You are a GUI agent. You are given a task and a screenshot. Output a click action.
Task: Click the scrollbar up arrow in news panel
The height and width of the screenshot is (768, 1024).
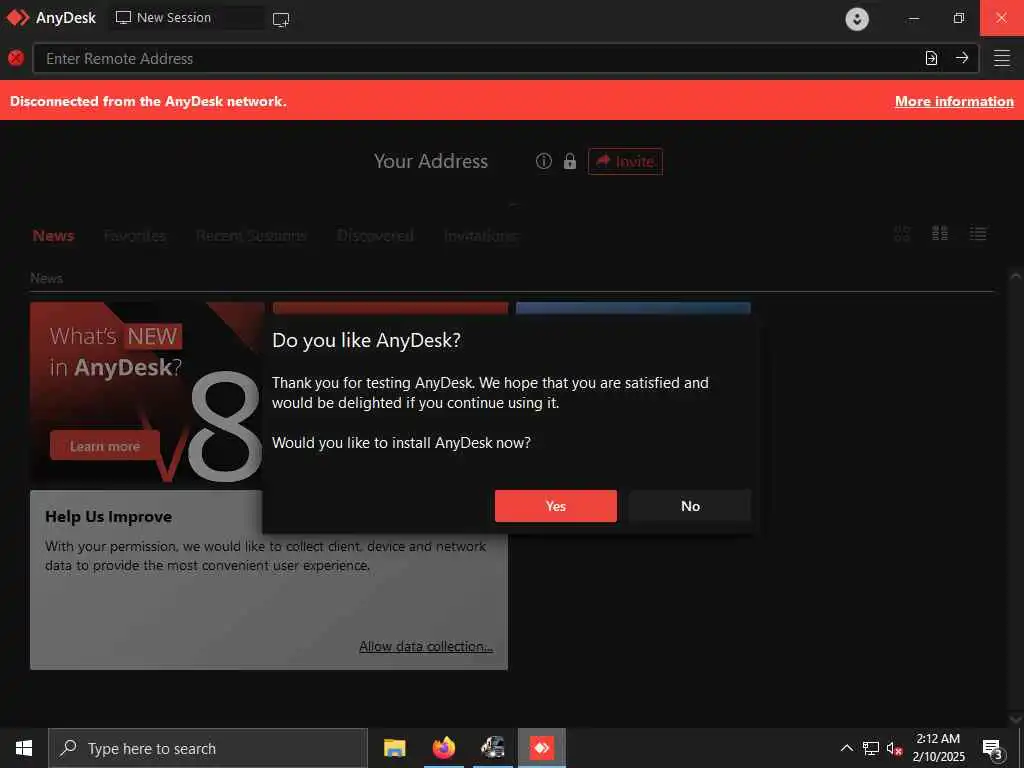click(1015, 276)
